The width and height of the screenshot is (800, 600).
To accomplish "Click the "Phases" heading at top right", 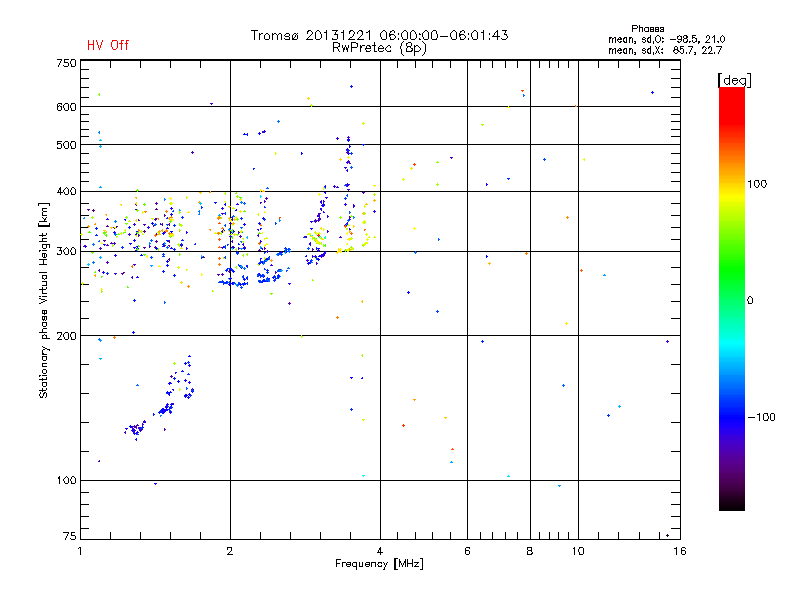I will (647, 29).
